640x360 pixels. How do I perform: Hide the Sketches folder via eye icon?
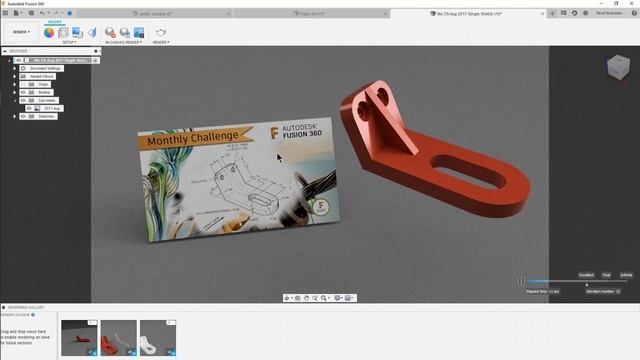click(23, 116)
